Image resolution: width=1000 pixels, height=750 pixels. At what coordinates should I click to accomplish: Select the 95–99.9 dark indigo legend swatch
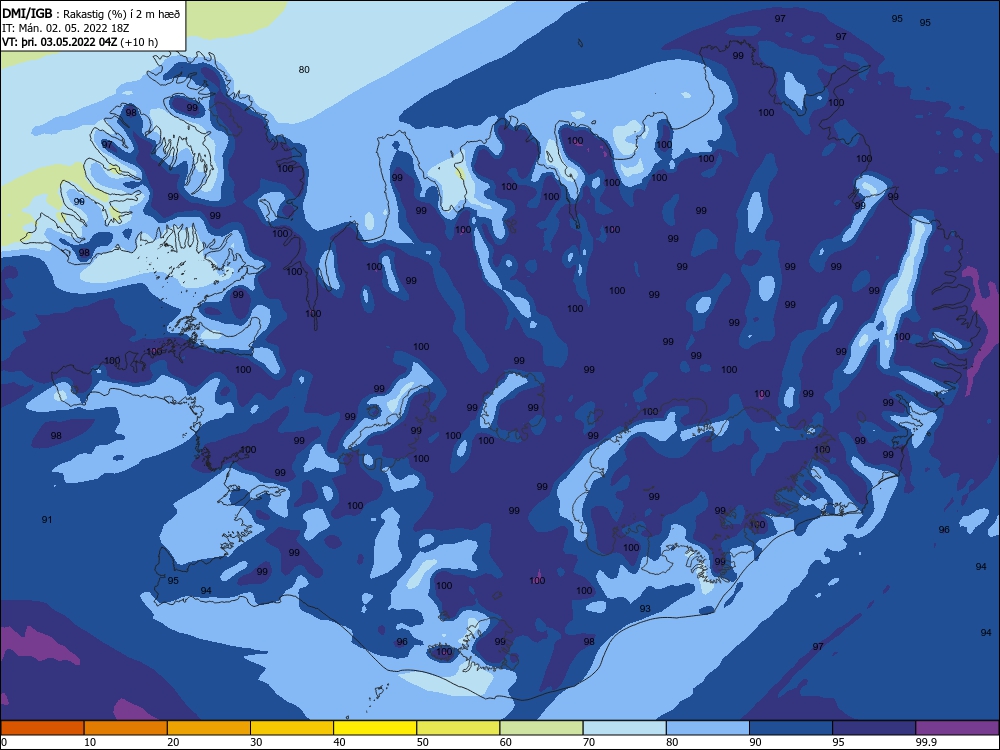[874, 728]
